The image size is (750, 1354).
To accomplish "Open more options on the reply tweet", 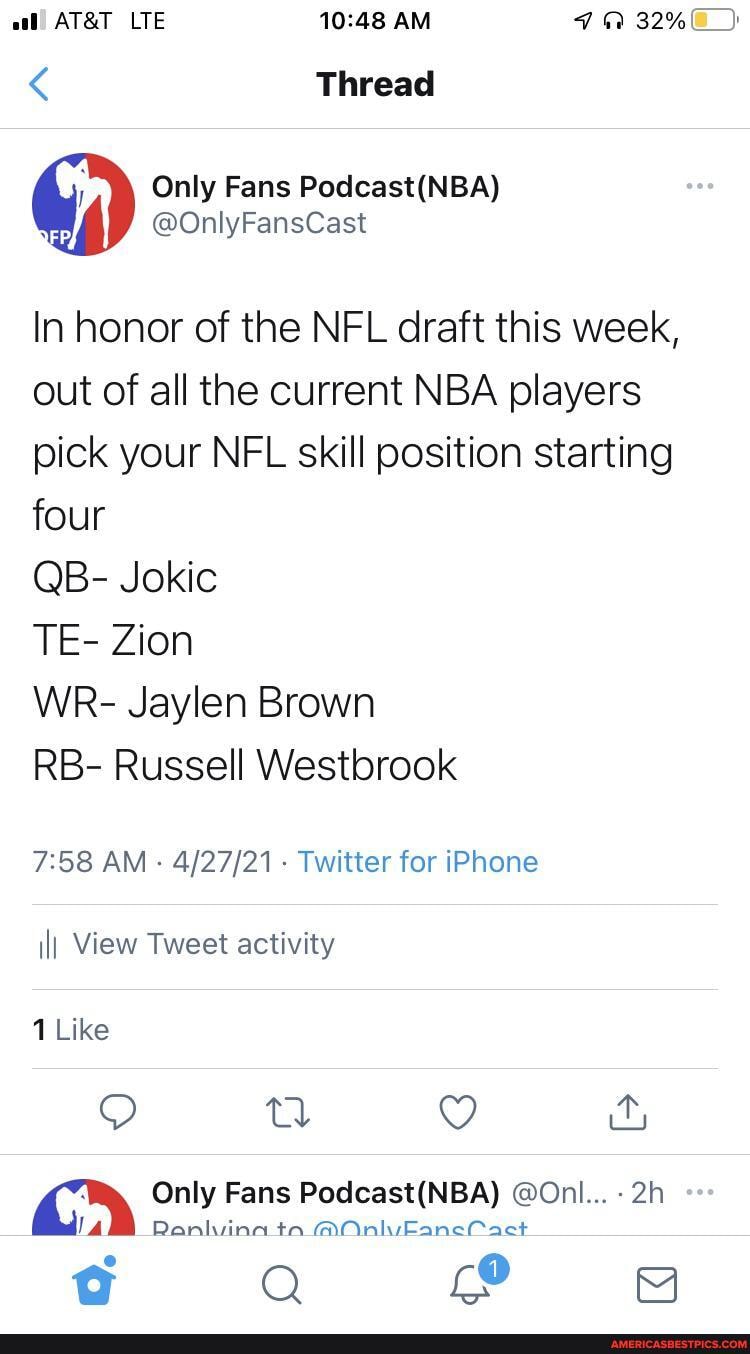I will pos(699,1192).
